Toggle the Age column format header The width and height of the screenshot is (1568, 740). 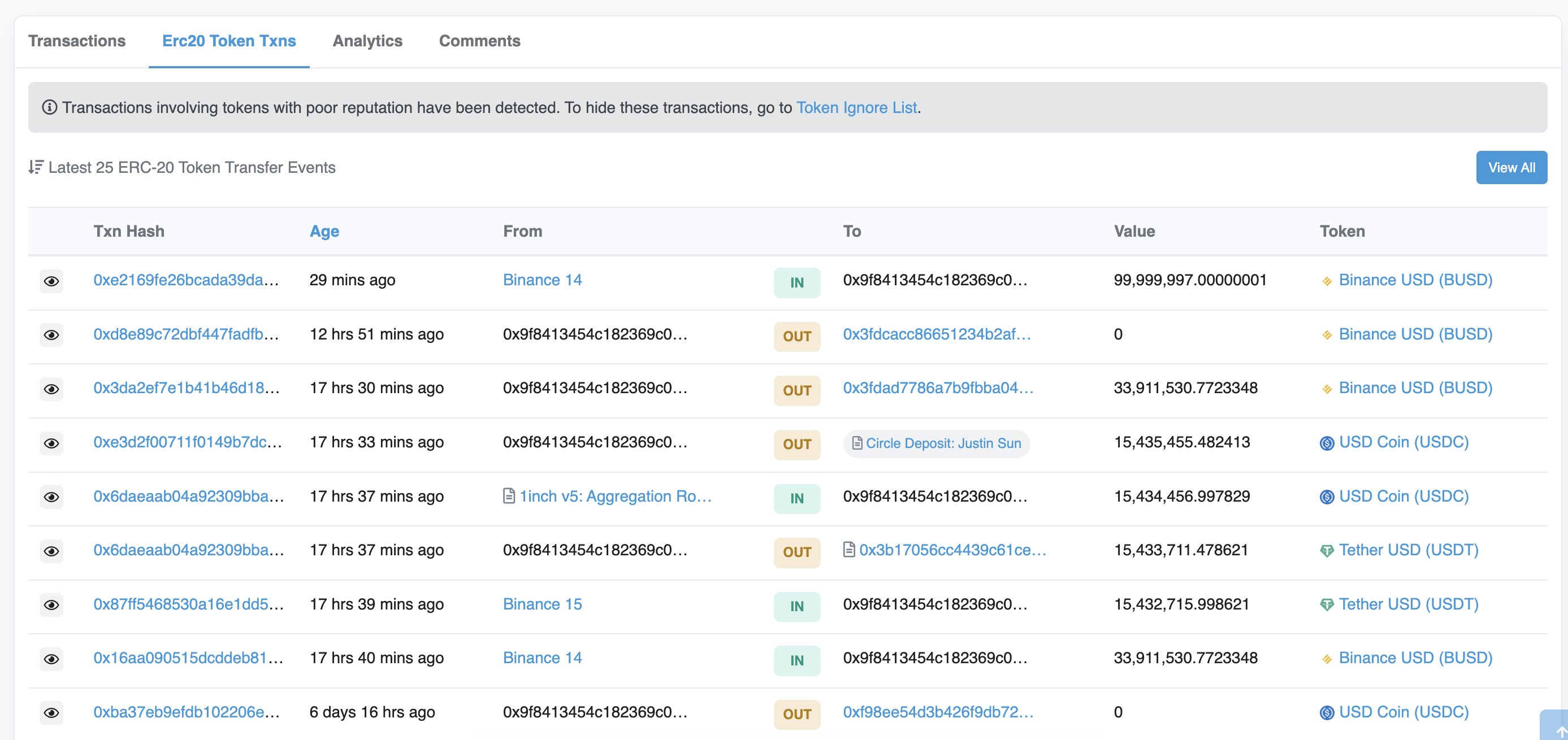pos(324,231)
